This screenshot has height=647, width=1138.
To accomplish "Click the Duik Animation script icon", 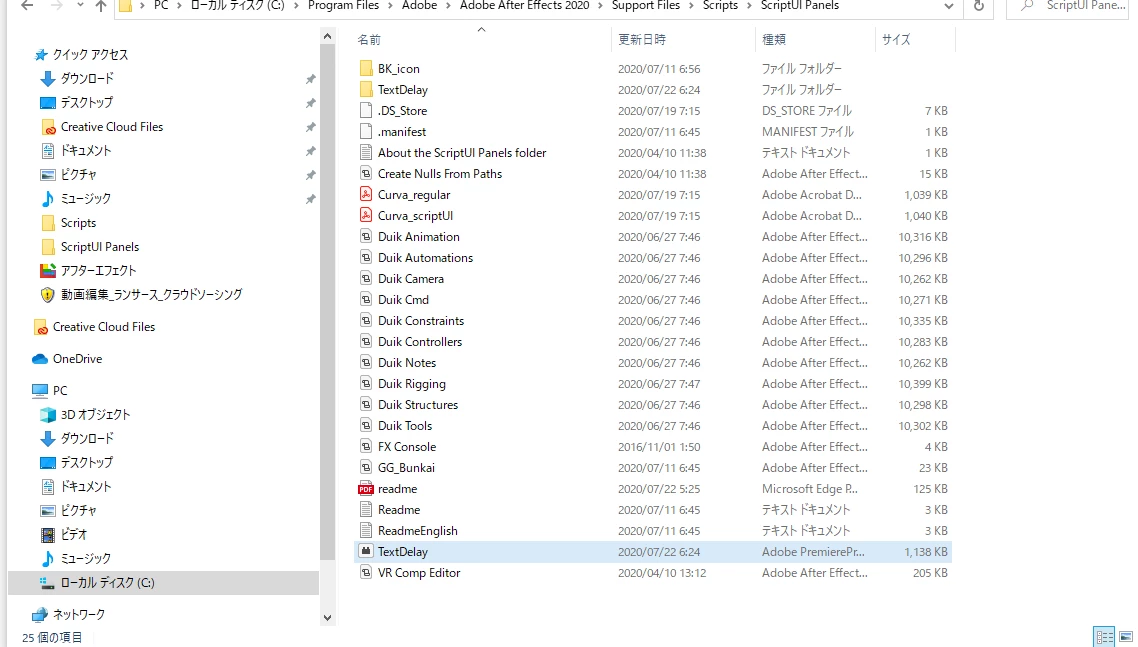I will (x=367, y=237).
